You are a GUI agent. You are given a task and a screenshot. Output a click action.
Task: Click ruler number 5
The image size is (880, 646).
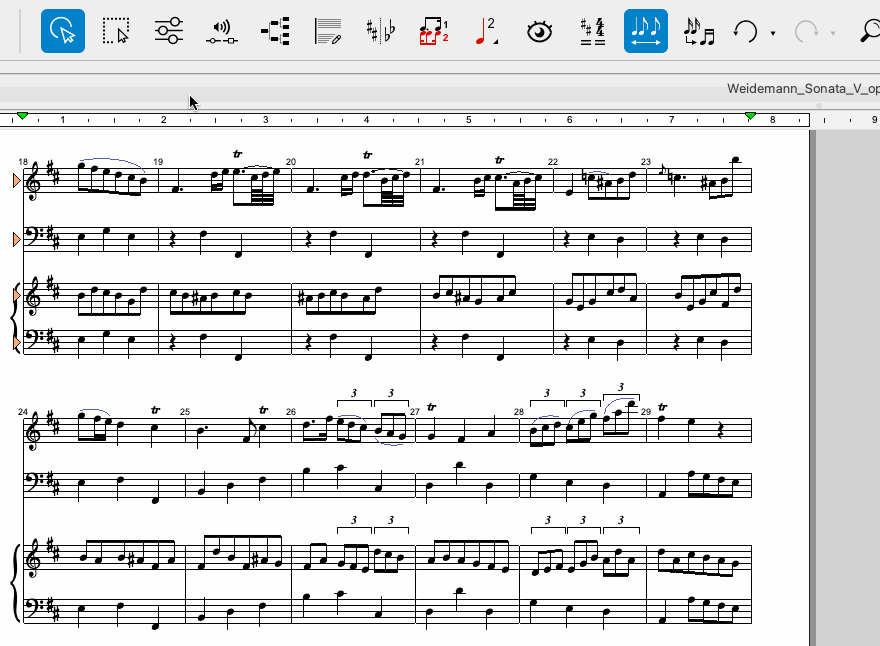pos(469,120)
